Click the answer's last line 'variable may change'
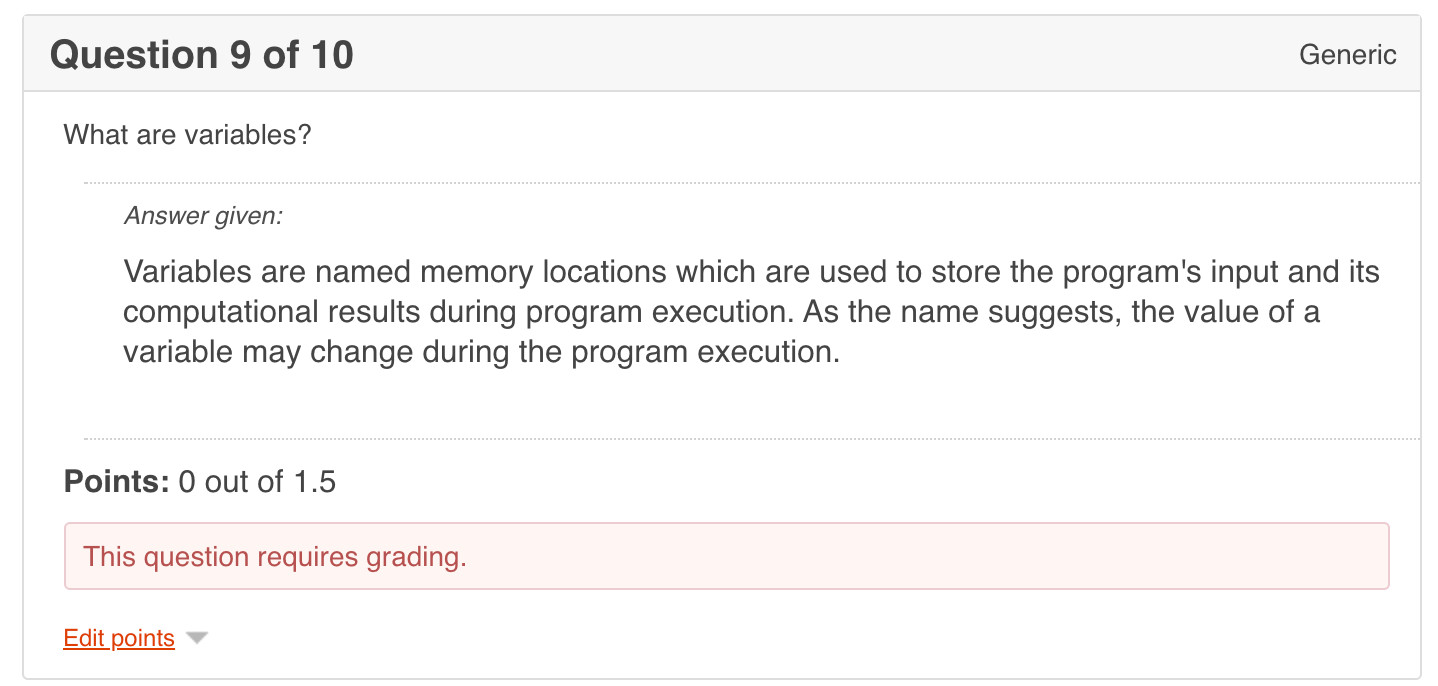This screenshot has width=1438, height=686. (x=480, y=352)
